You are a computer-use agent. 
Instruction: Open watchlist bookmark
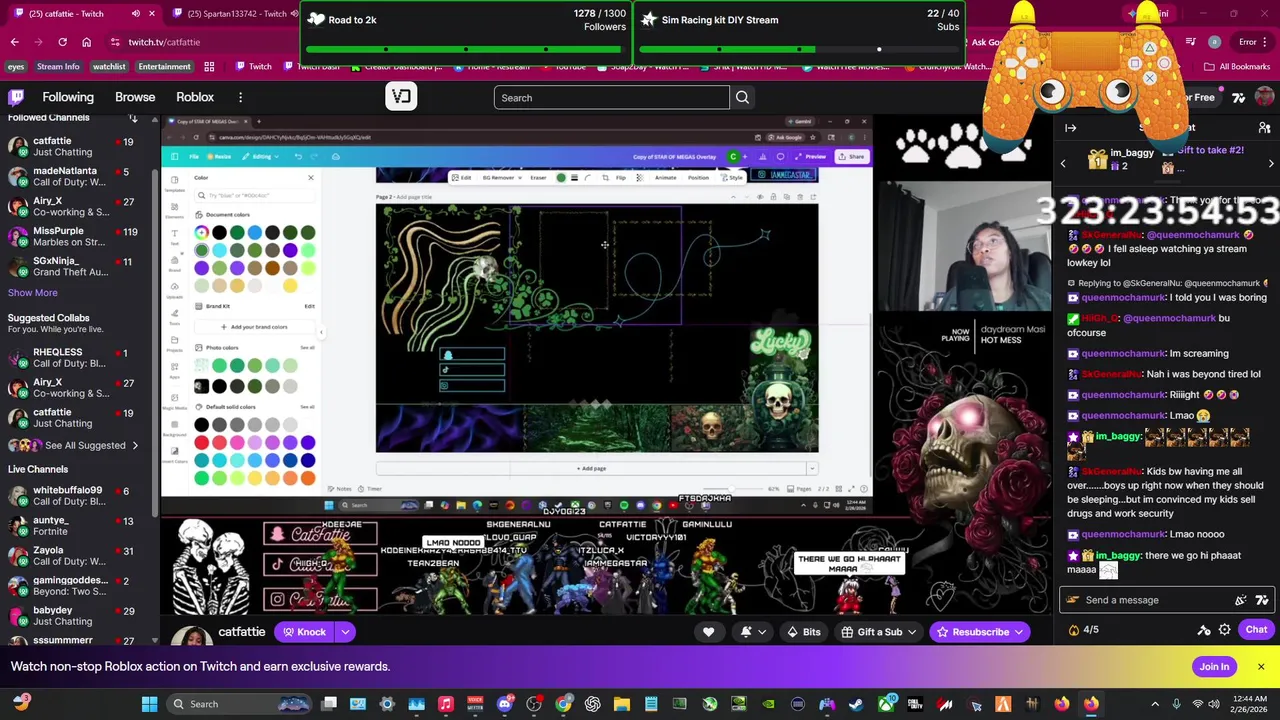pyautogui.click(x=109, y=67)
